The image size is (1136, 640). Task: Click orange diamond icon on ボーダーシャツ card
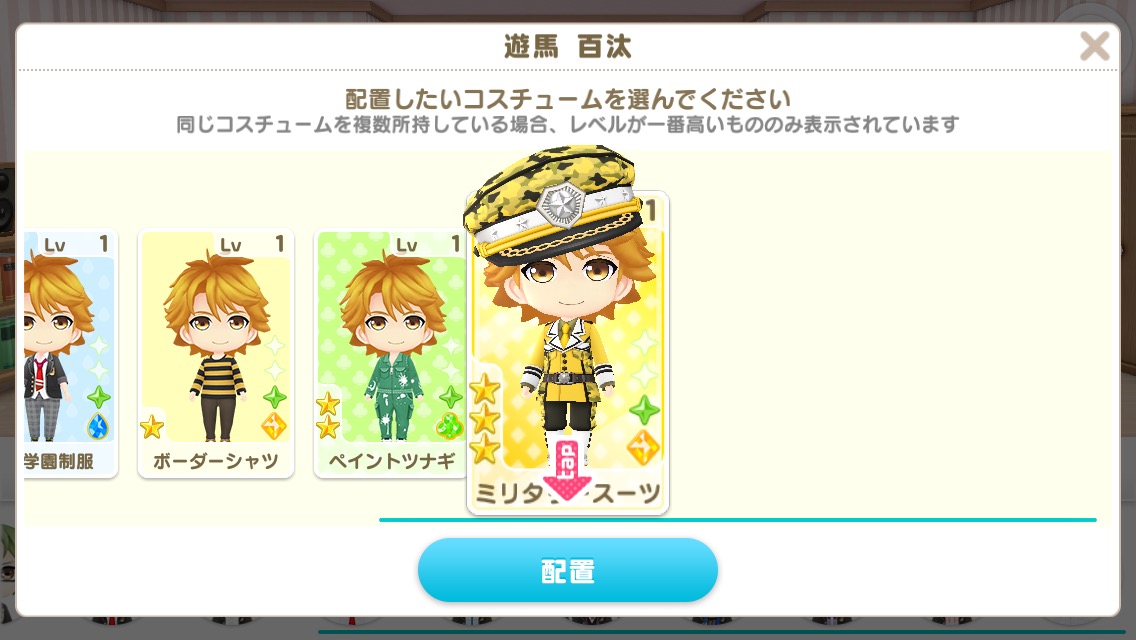pyautogui.click(x=274, y=426)
